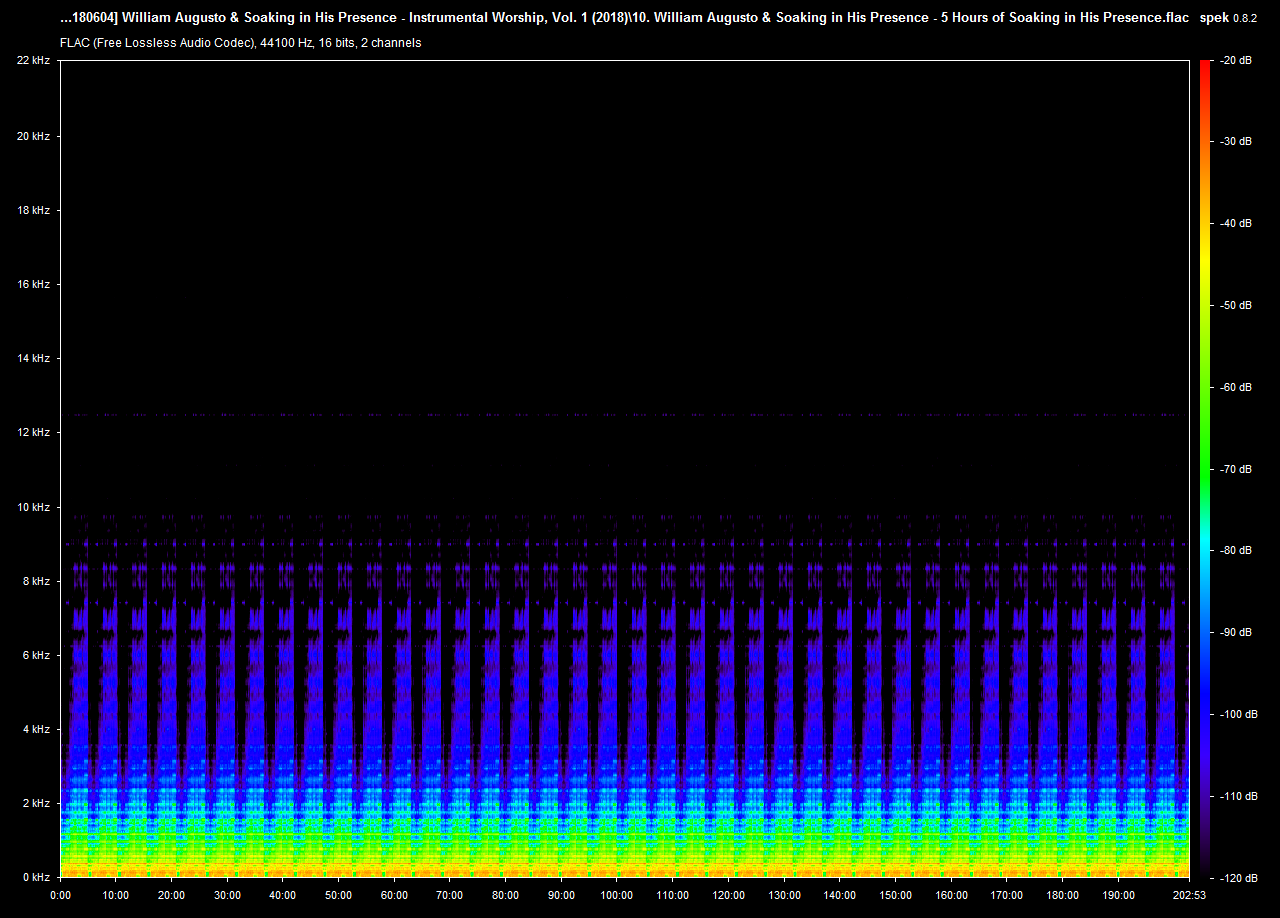Click the 10 kHz frequency label
The height and width of the screenshot is (918, 1280).
pyautogui.click(x=34, y=507)
